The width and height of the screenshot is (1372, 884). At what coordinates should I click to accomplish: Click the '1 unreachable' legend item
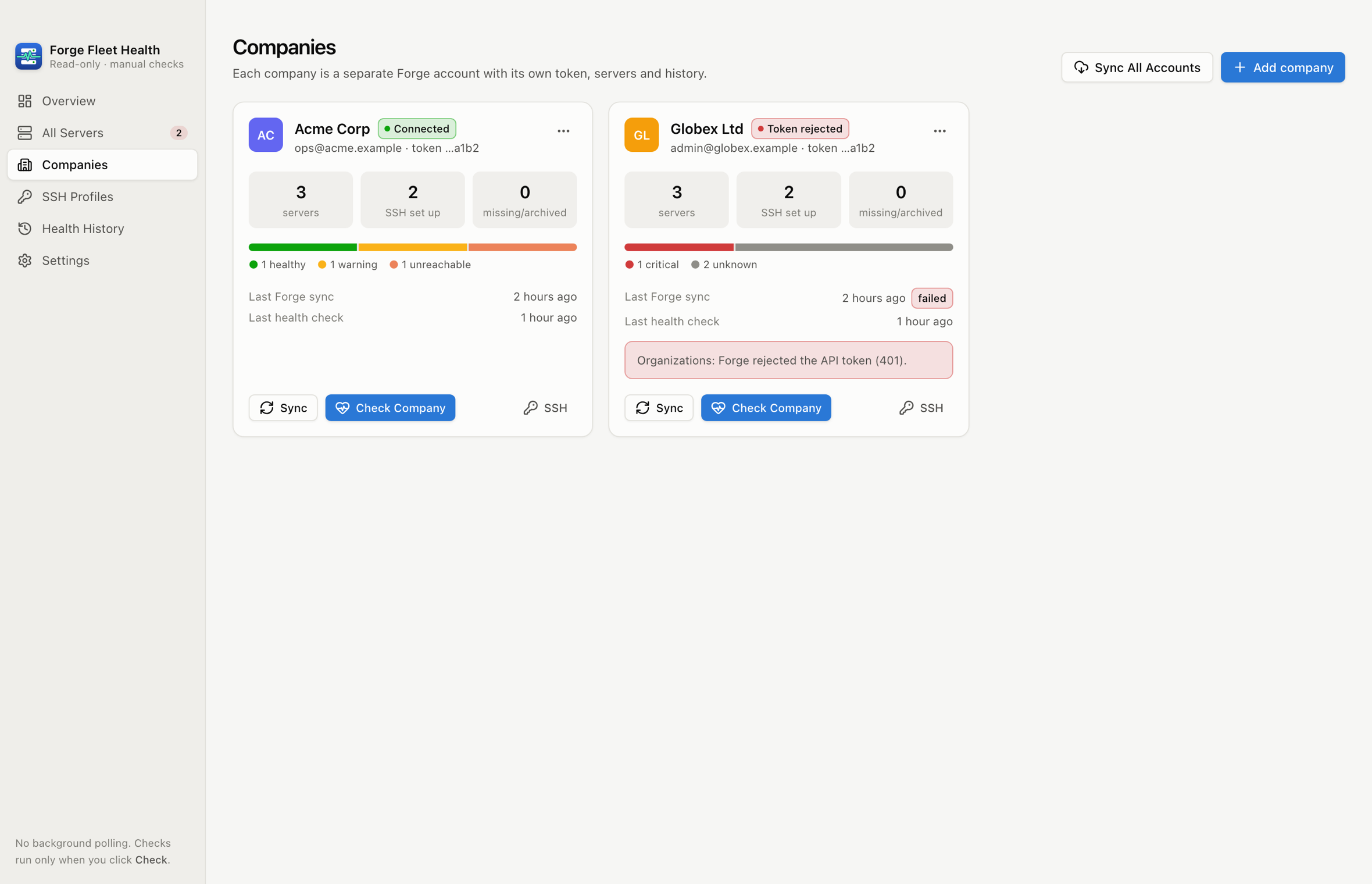(430, 265)
